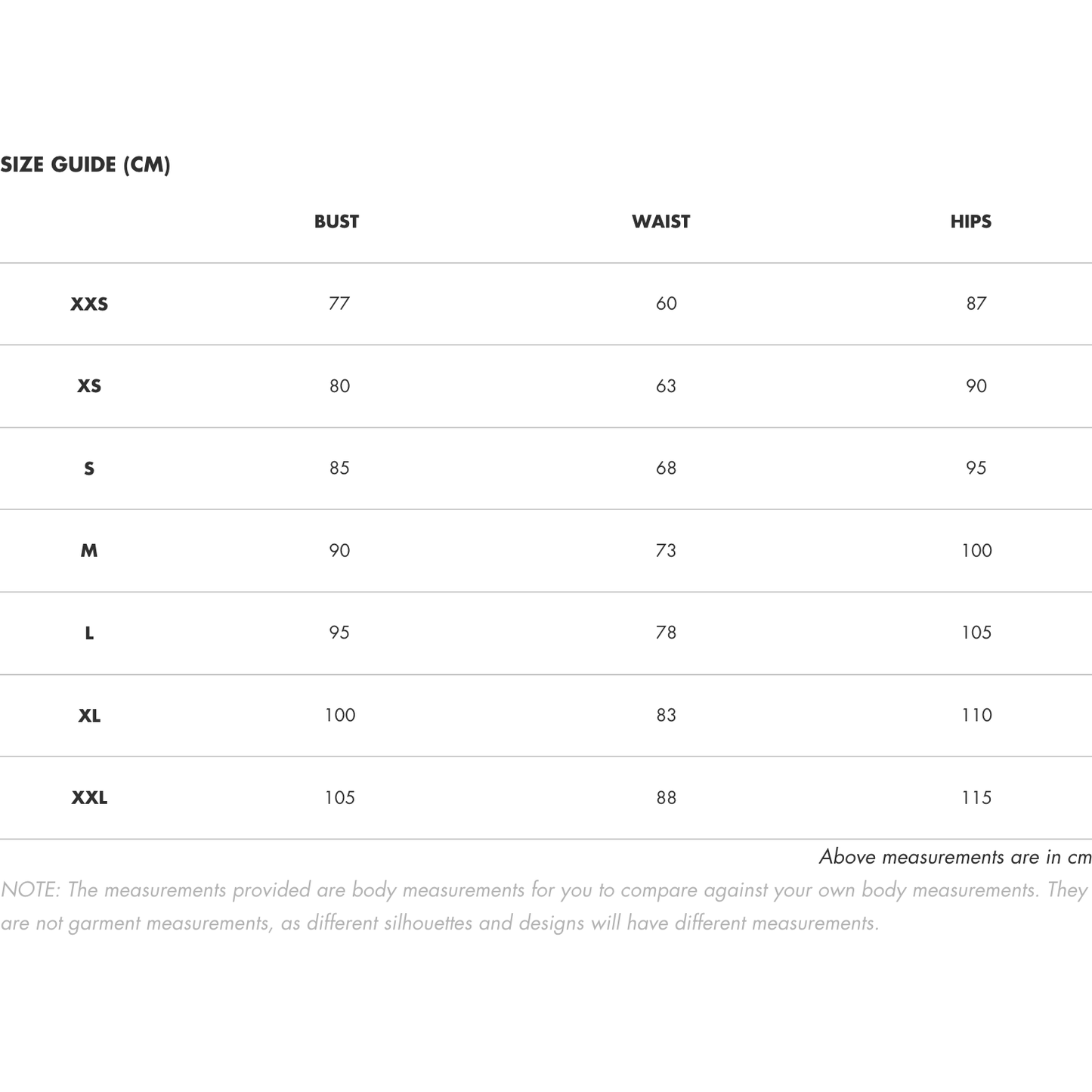Click the L waist value 78
The height and width of the screenshot is (1092, 1092).
pyautogui.click(x=666, y=633)
